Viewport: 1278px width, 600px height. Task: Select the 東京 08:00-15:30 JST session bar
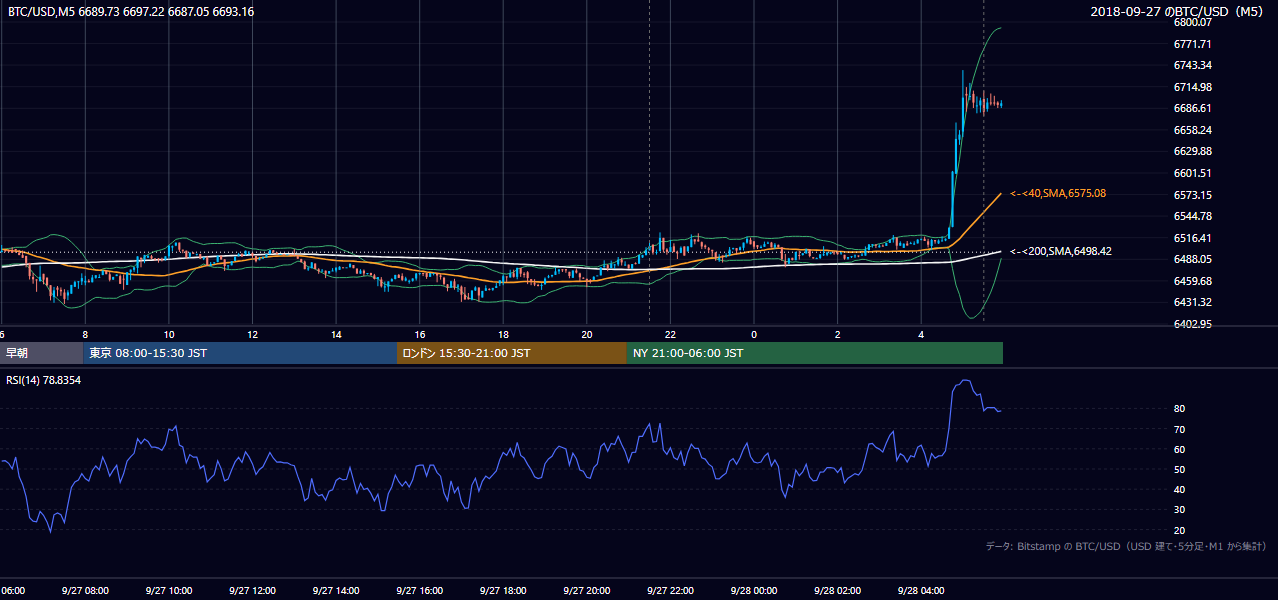click(x=240, y=353)
